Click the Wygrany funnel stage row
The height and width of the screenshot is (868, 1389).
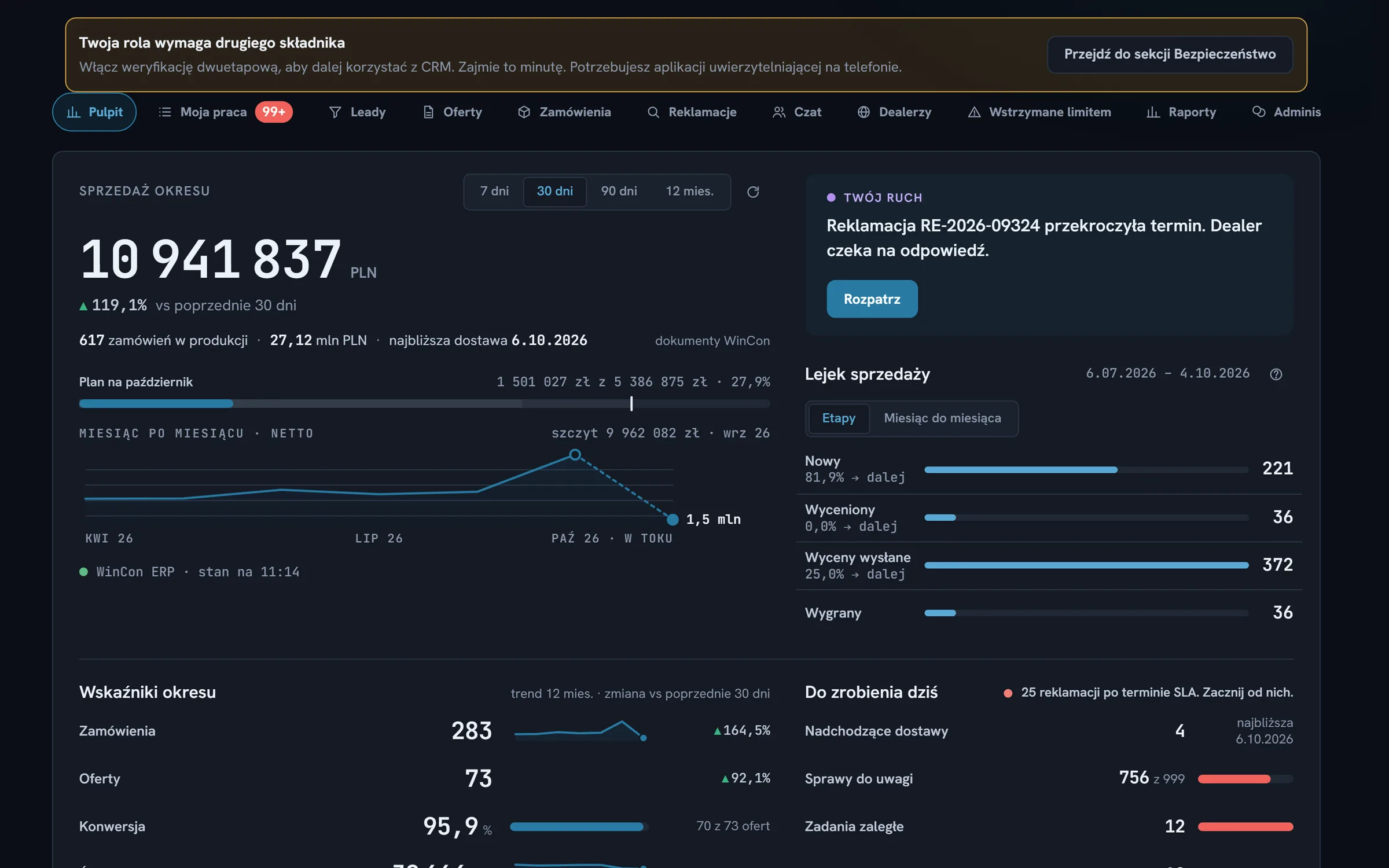1049,613
